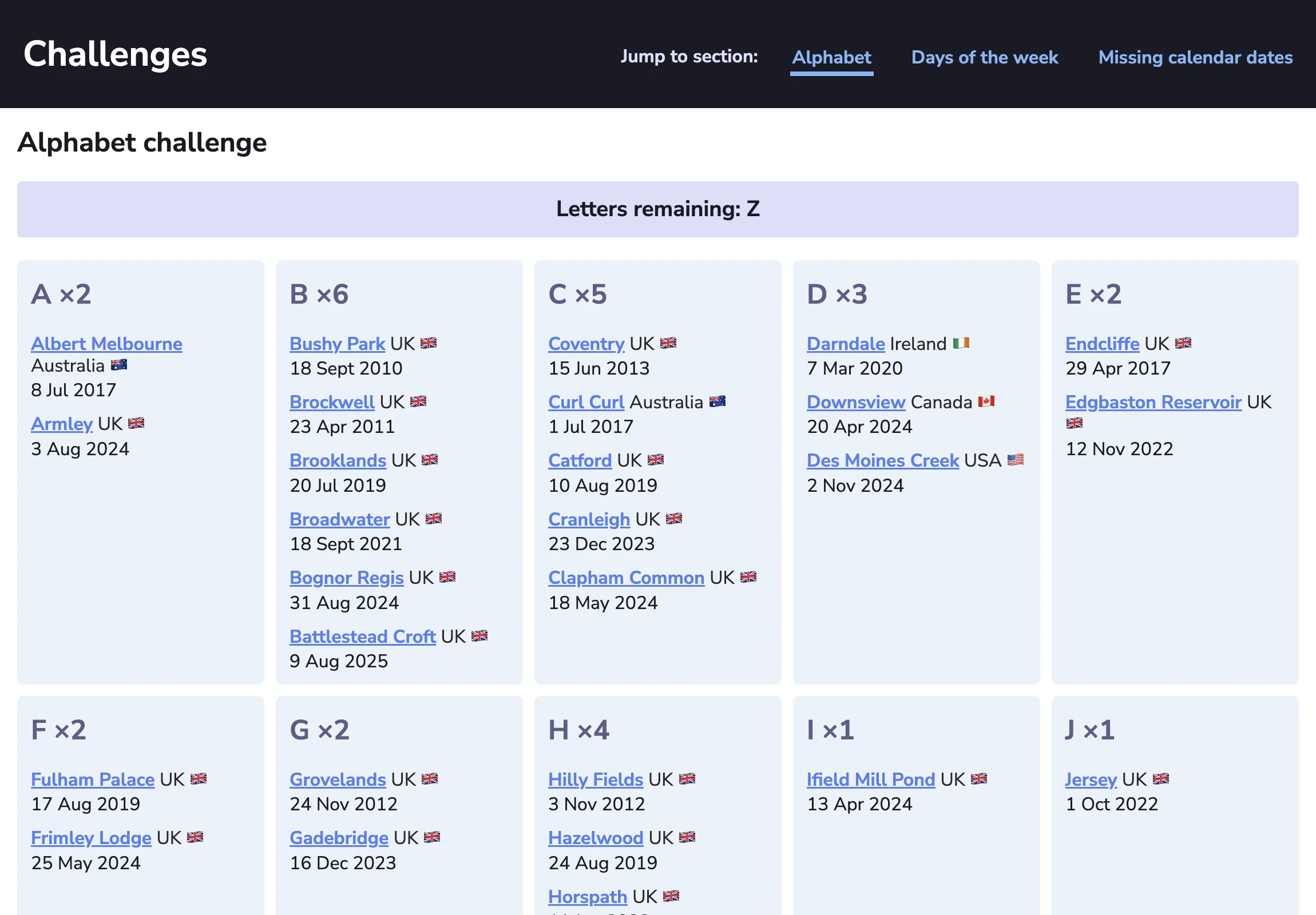Switch to the Days of the week section
The image size is (1316, 915).
(x=985, y=57)
